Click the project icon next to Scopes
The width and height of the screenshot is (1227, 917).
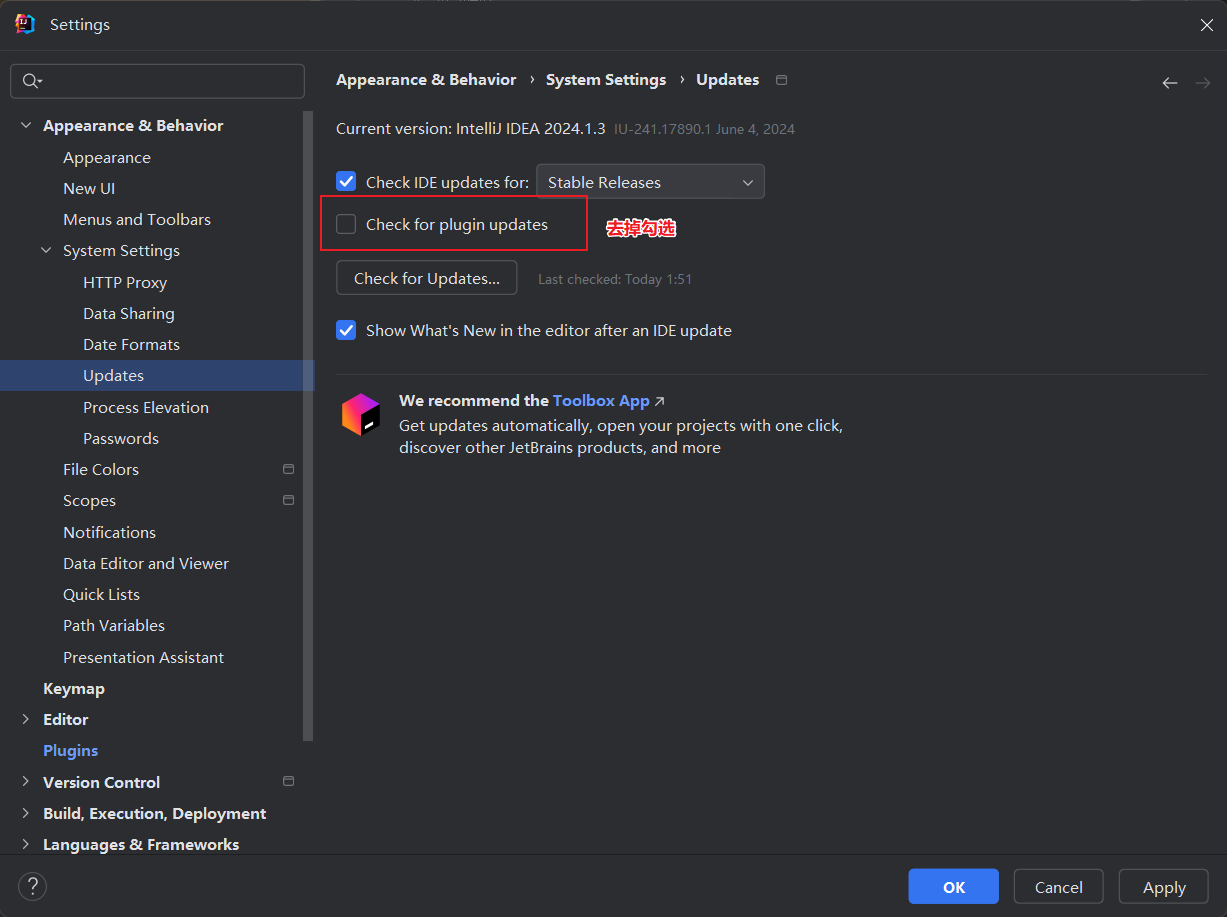288,500
